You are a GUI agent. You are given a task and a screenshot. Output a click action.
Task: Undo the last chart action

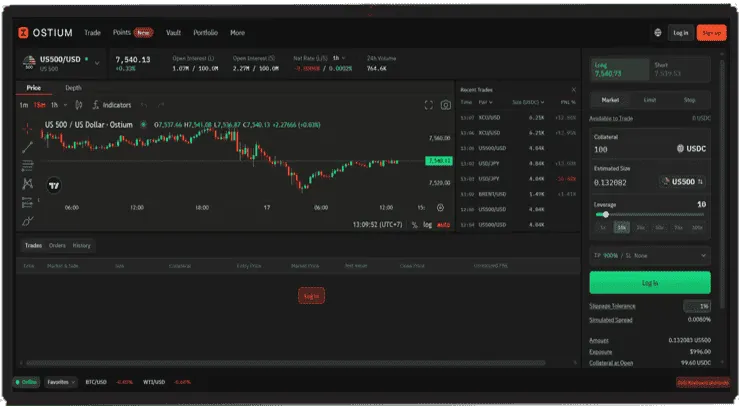144,105
